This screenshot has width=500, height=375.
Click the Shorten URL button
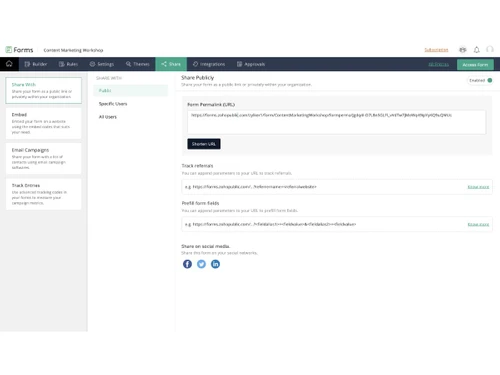(x=204, y=144)
